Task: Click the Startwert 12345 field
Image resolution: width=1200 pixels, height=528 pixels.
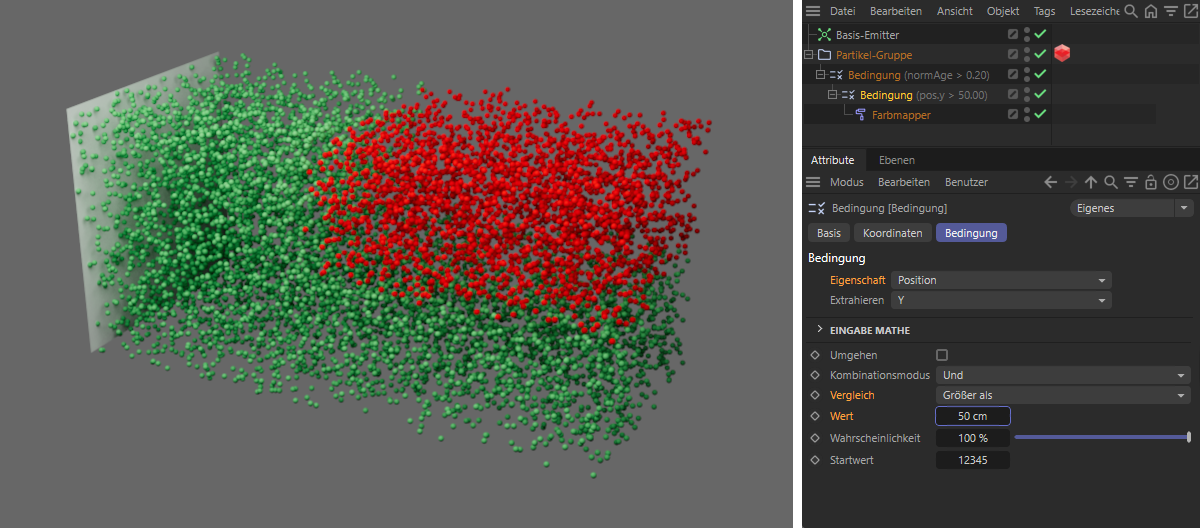Action: (x=973, y=460)
